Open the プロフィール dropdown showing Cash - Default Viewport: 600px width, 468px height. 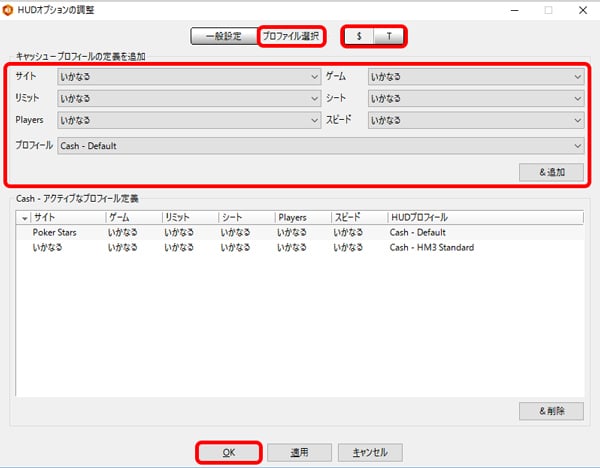320,146
